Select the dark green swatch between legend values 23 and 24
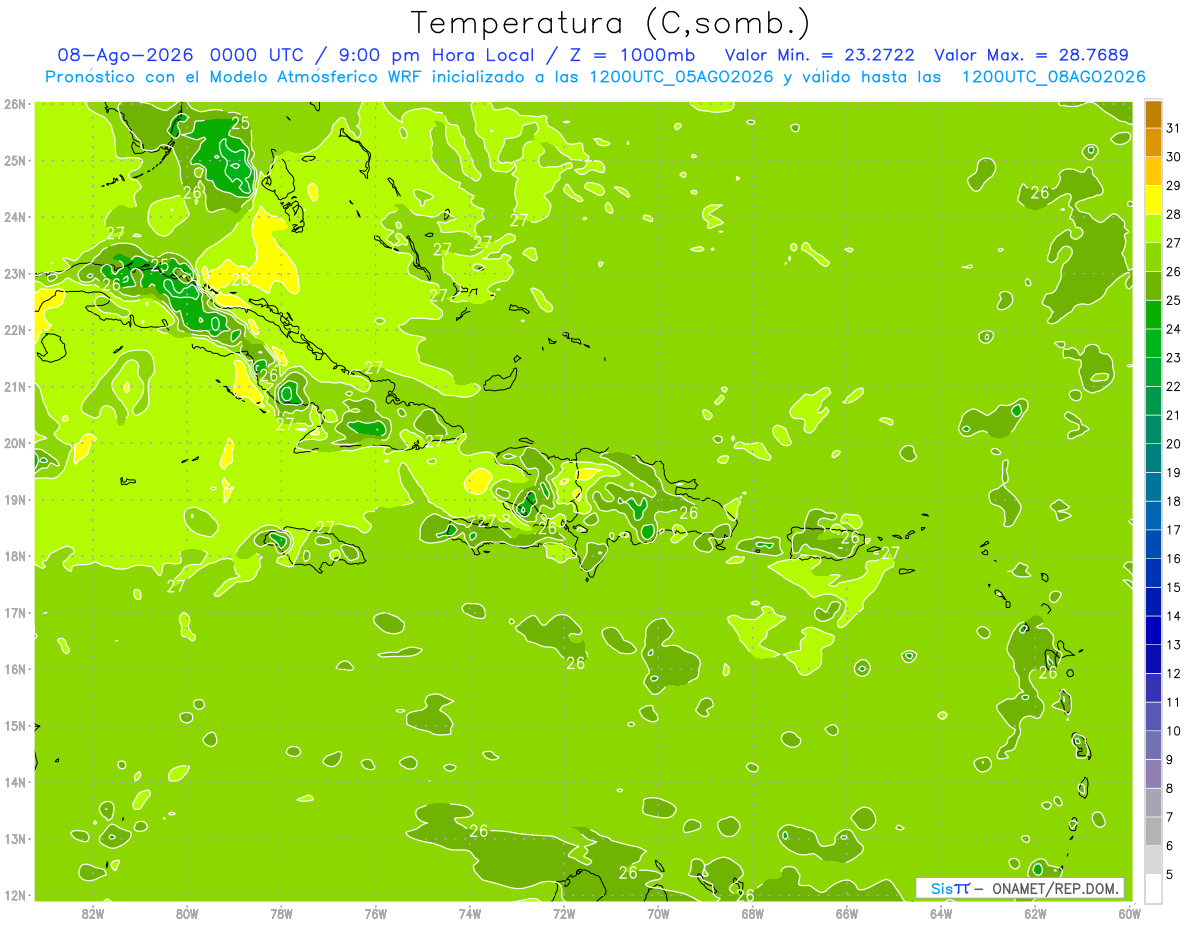The height and width of the screenshot is (927, 1200). coord(1153,343)
